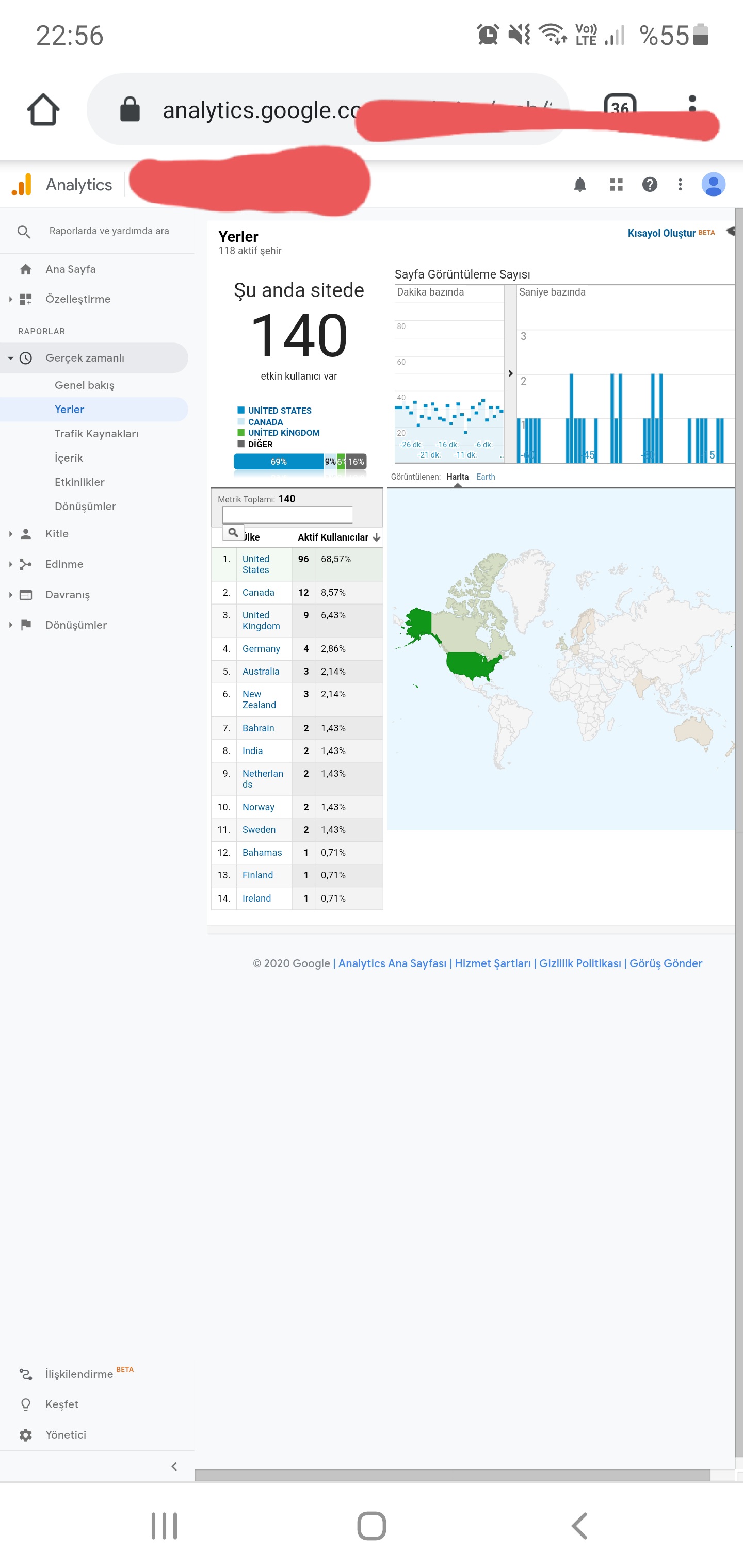Click the Raporlarda ve yardımda ara field
This screenshot has width=743, height=1568.
(109, 231)
